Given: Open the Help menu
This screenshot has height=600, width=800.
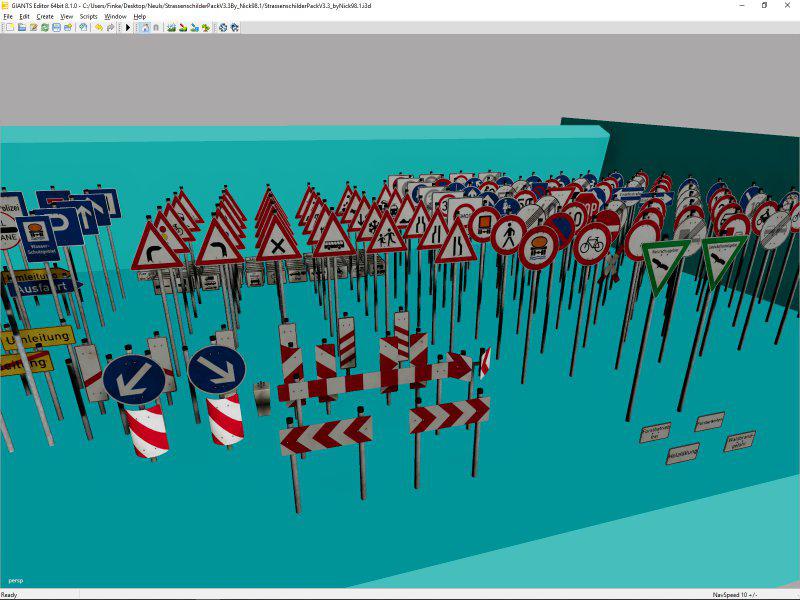Looking at the screenshot, I should 140,17.
